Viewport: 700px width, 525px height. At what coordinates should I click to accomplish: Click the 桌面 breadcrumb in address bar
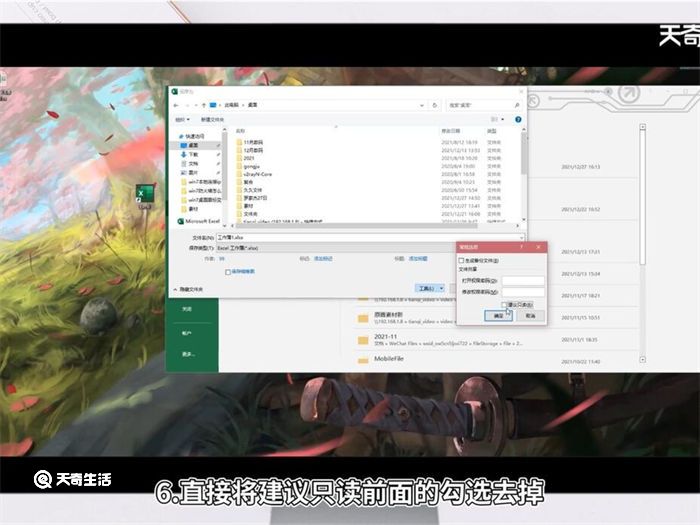point(252,105)
